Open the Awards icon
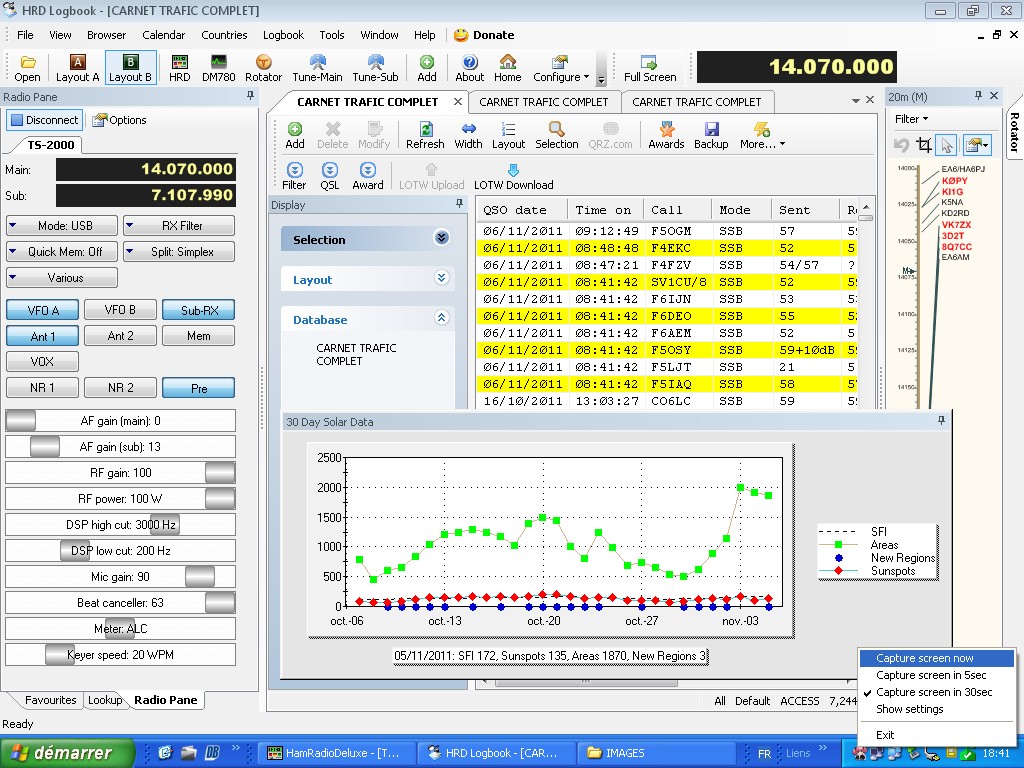This screenshot has width=1024, height=768. [666, 135]
